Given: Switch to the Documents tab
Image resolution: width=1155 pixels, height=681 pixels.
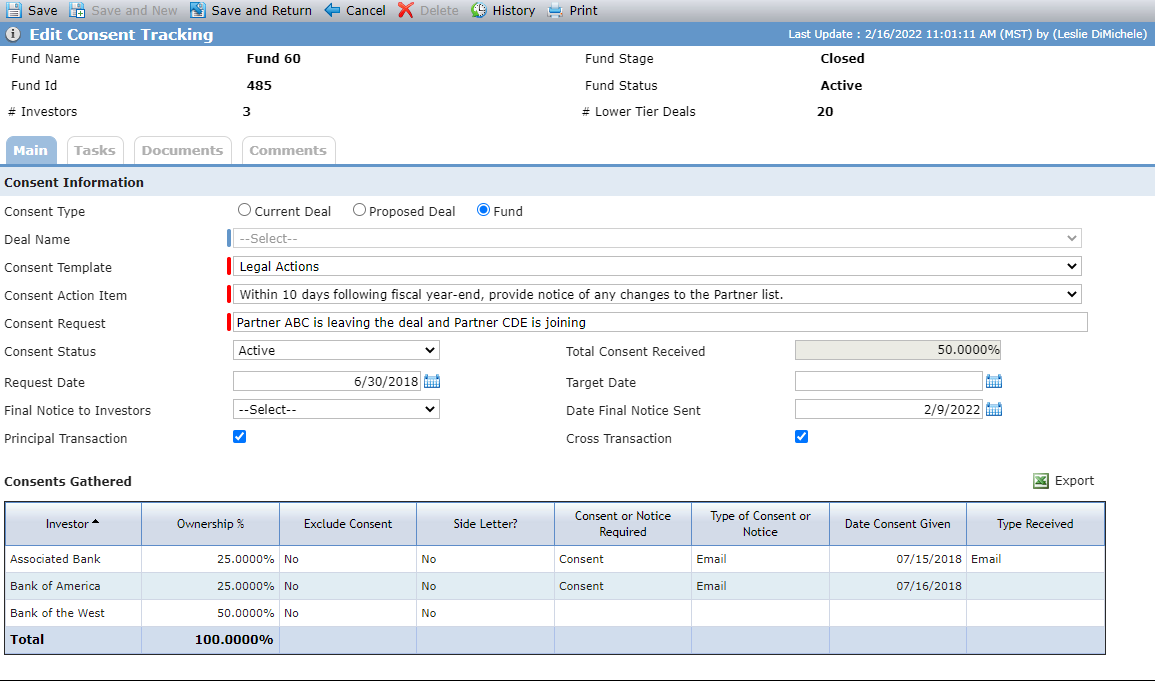Looking at the screenshot, I should (x=183, y=150).
